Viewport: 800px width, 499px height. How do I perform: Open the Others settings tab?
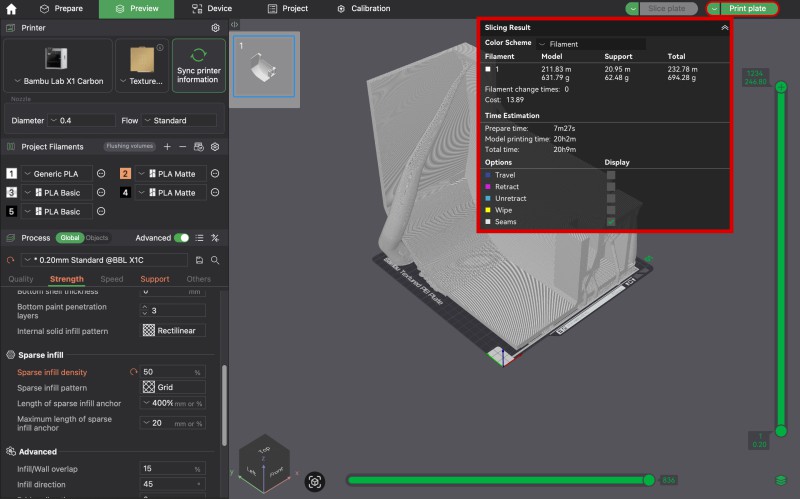(198, 279)
